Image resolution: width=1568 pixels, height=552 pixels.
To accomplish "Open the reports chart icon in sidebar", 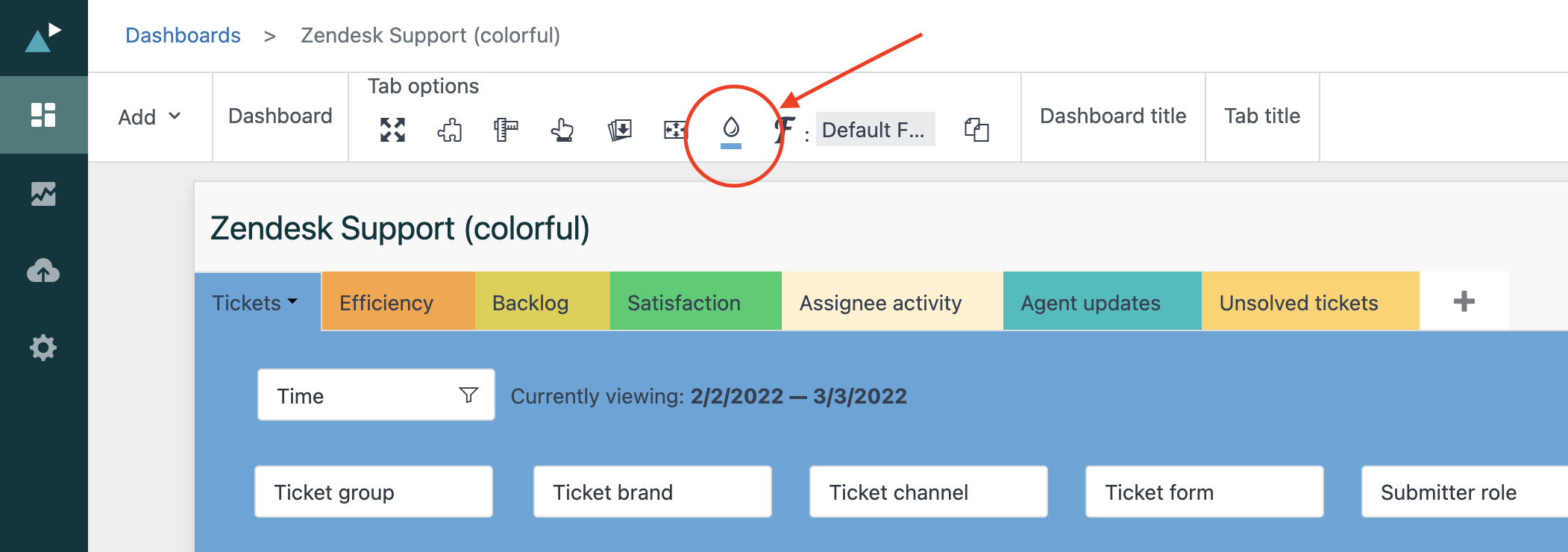I will click(x=43, y=194).
